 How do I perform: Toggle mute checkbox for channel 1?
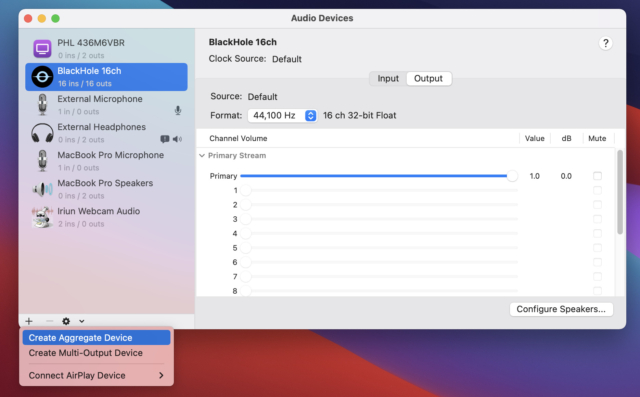[x=597, y=190]
